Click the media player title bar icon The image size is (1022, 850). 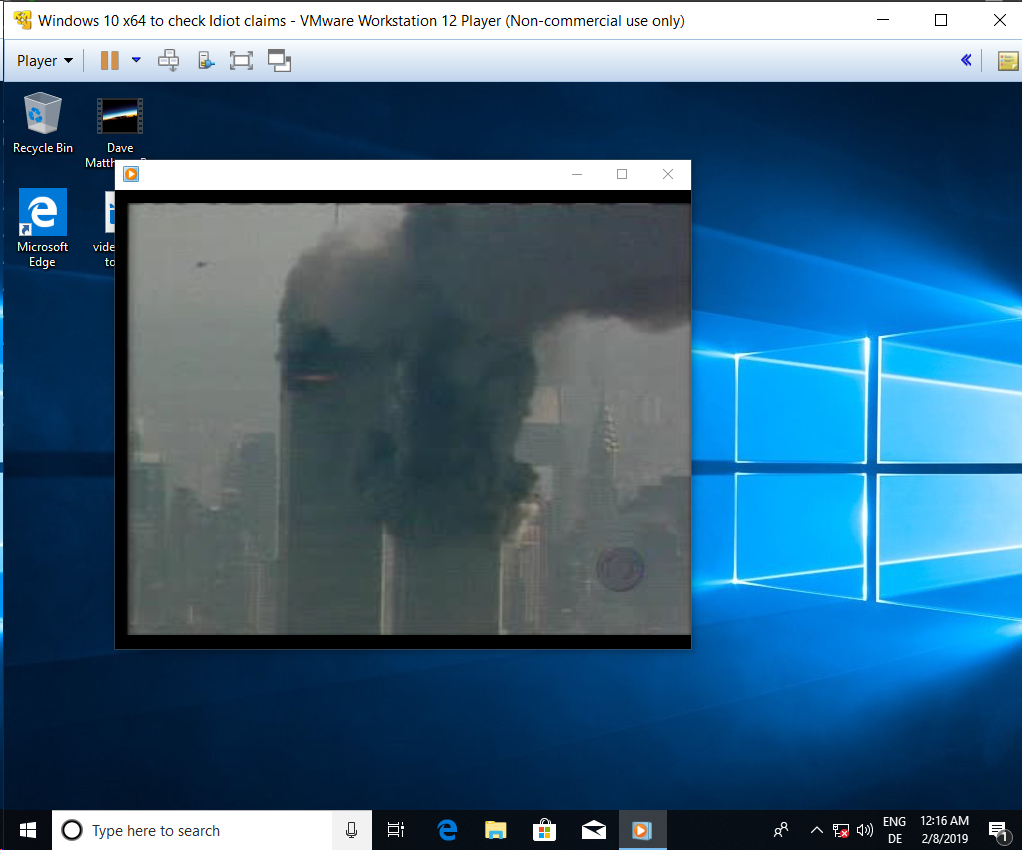coord(131,174)
